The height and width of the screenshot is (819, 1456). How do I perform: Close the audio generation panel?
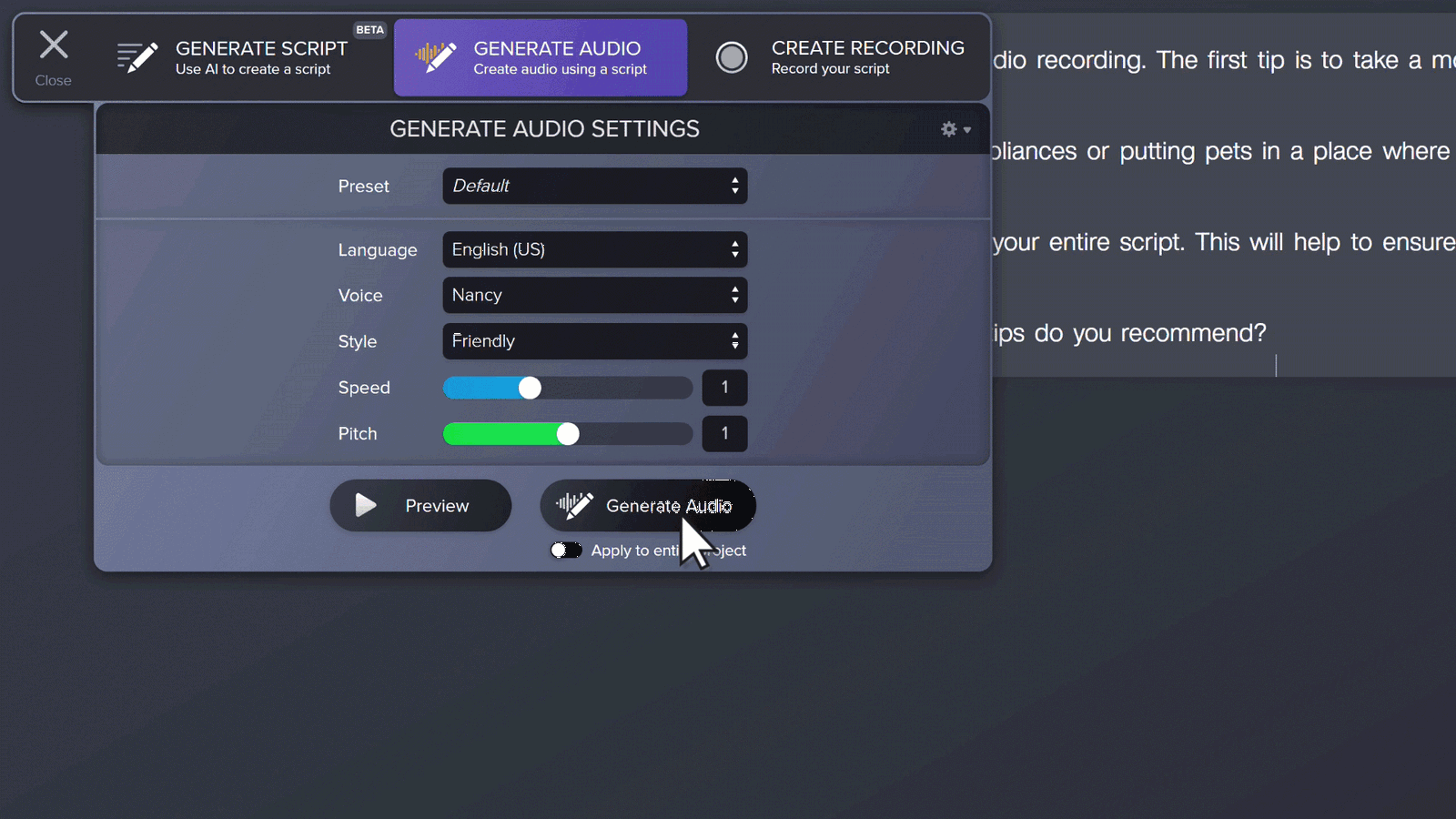tap(54, 58)
